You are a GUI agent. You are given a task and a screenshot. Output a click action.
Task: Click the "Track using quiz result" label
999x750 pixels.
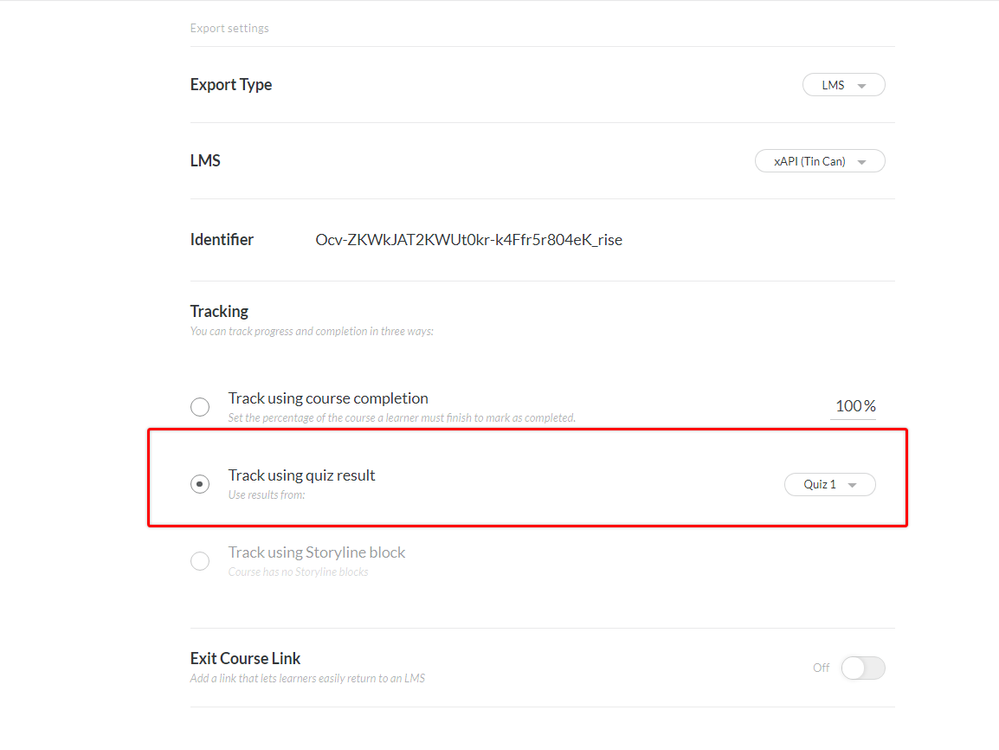tap(301, 475)
